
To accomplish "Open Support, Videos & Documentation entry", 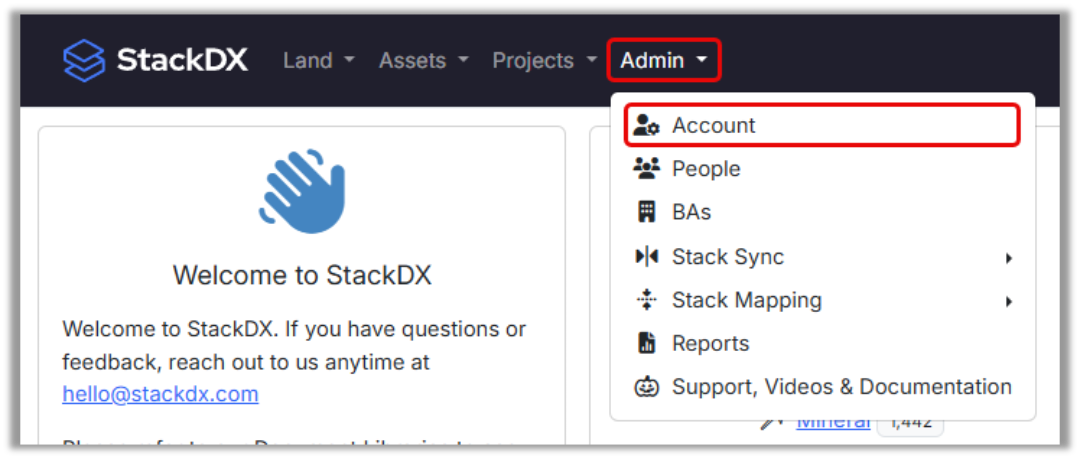I will pyautogui.click(x=841, y=387).
